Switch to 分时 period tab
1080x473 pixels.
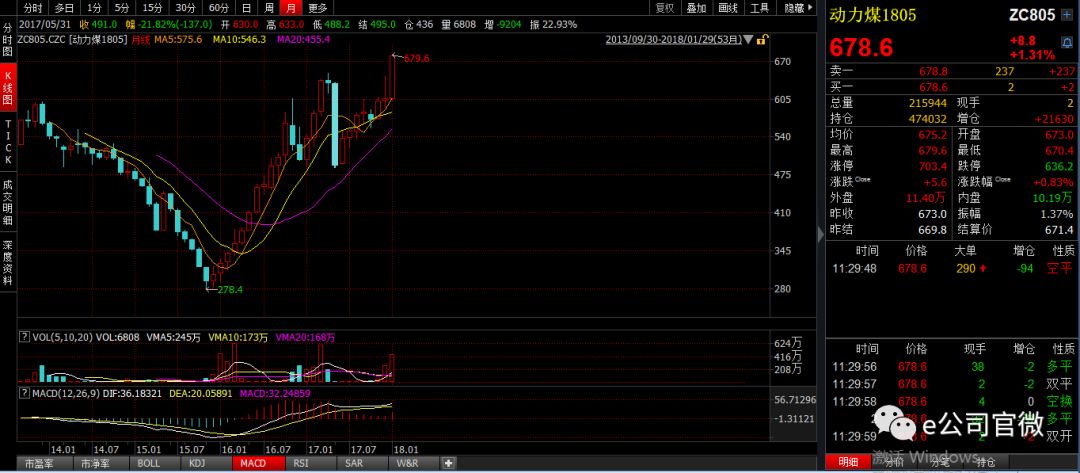[32, 8]
